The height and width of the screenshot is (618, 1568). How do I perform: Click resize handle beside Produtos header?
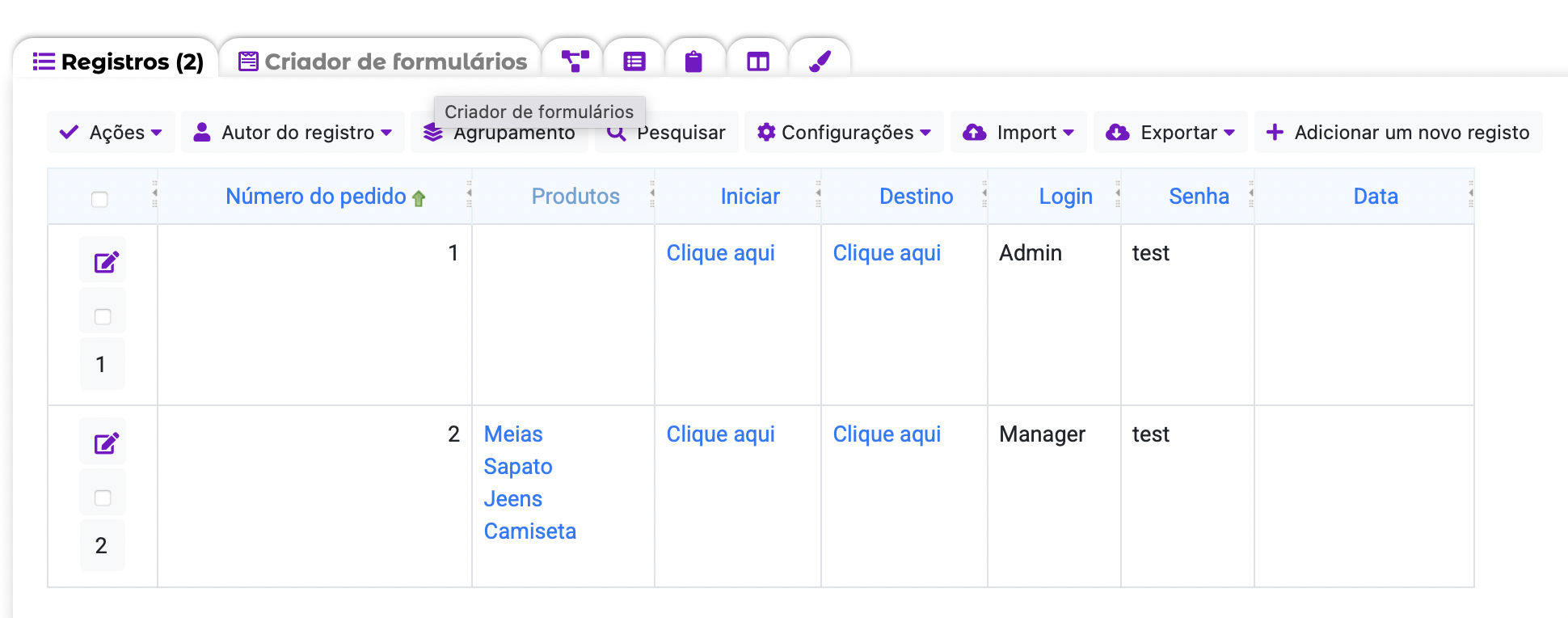652,194
